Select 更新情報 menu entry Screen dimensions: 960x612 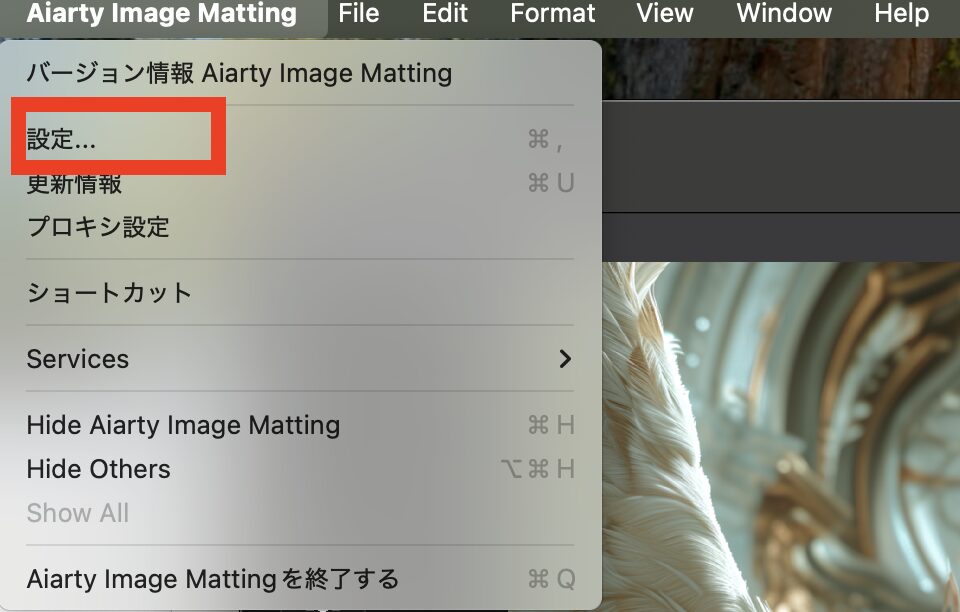(x=300, y=183)
